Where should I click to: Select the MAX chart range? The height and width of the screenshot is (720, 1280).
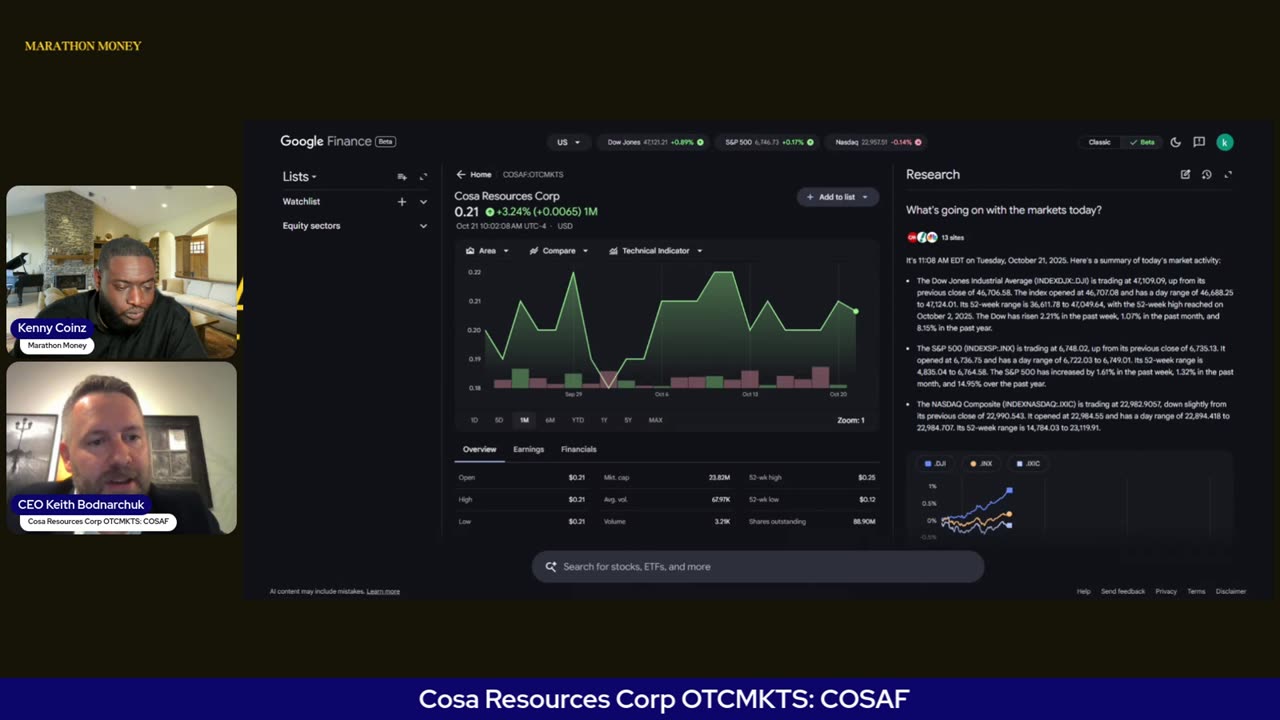656,420
